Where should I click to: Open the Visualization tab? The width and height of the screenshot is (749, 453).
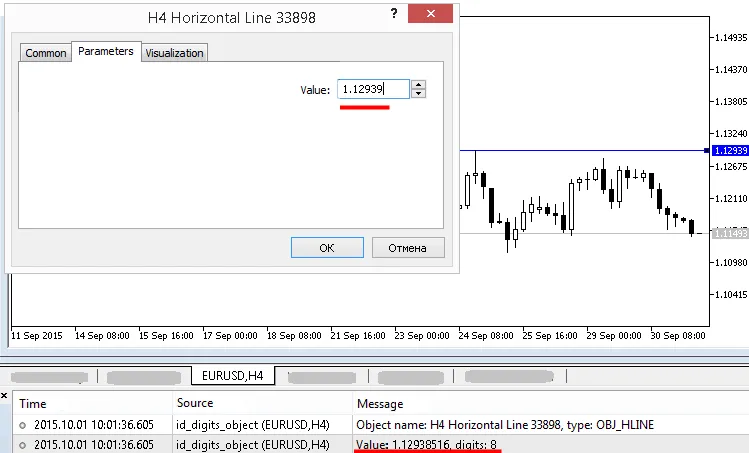tap(174, 53)
